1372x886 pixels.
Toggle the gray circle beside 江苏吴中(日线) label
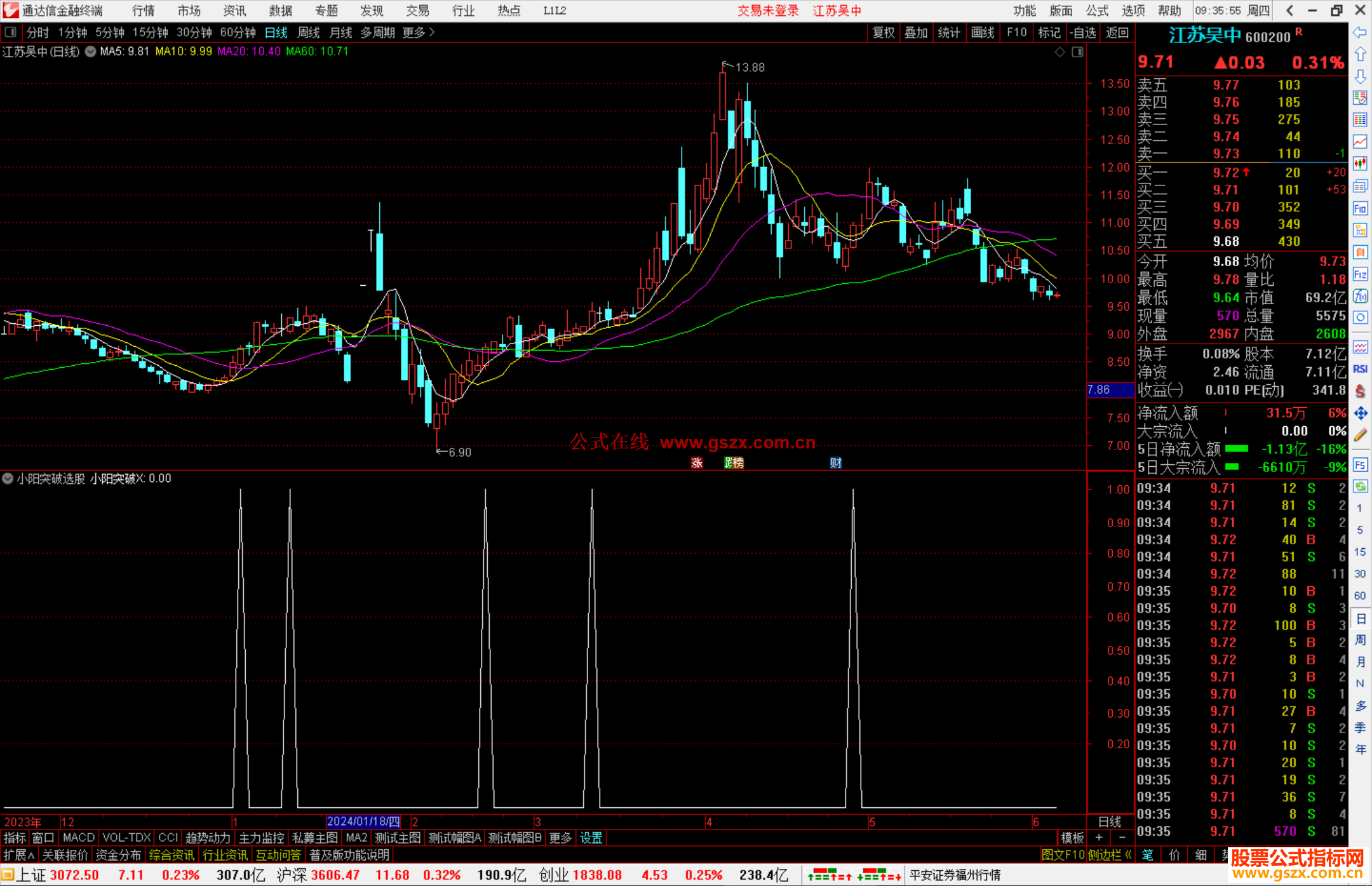point(90,51)
